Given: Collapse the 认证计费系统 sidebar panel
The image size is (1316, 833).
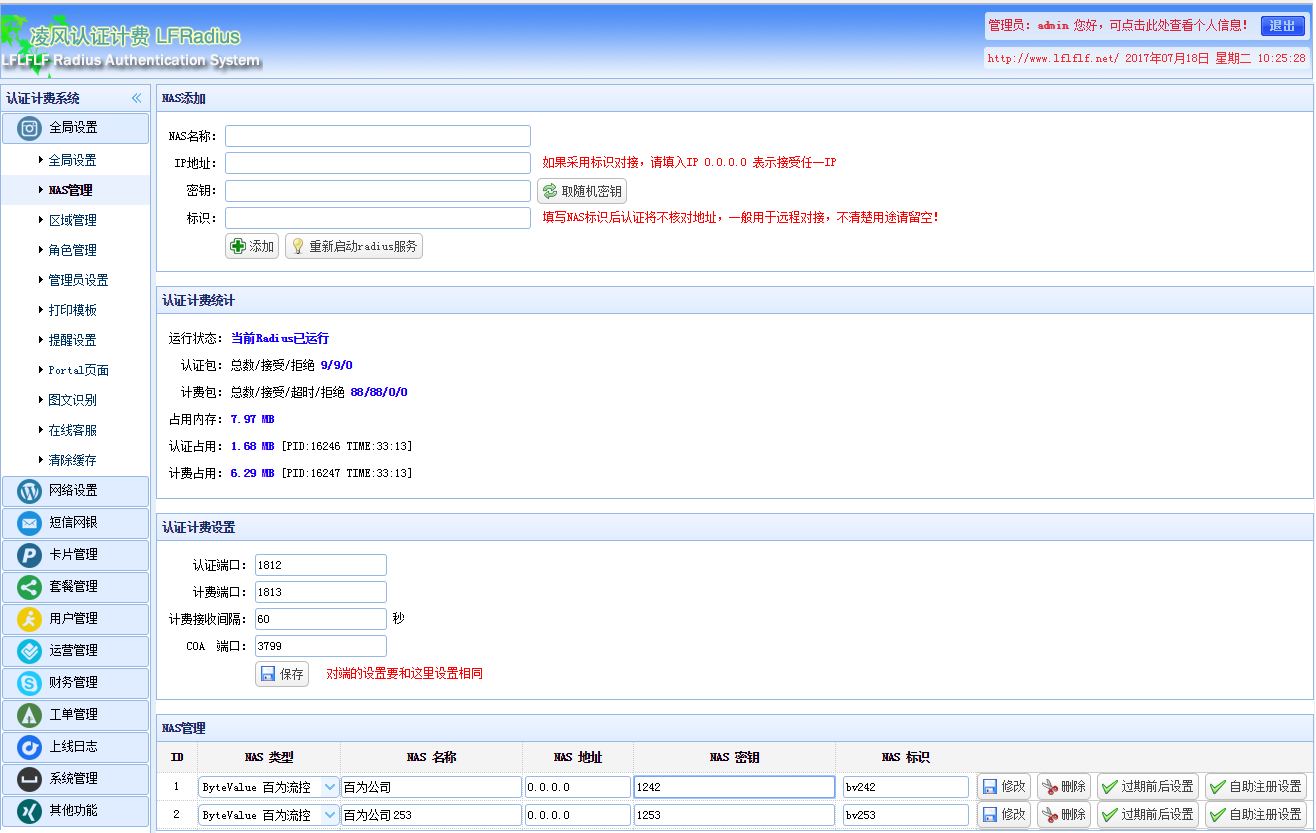Looking at the screenshot, I should (136, 98).
